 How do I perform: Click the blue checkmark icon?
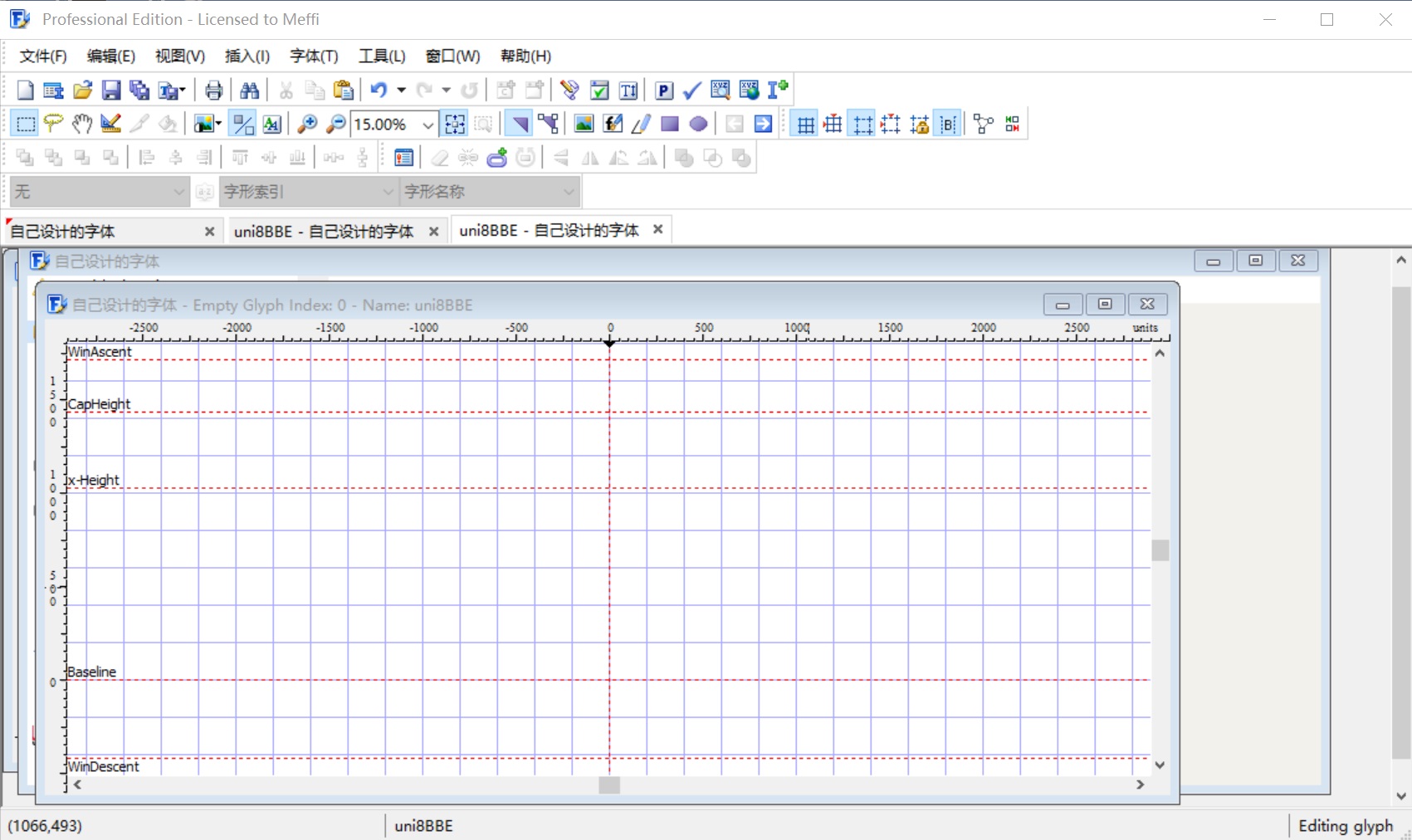pyautogui.click(x=692, y=90)
